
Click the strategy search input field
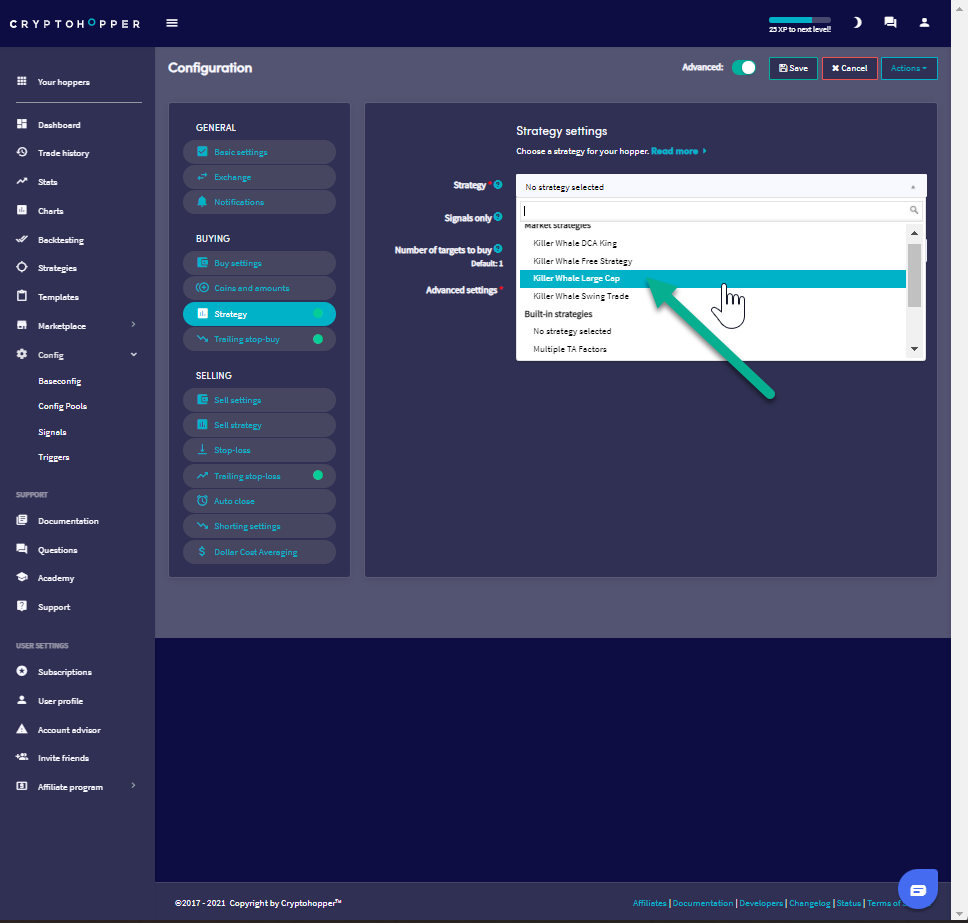[x=714, y=211]
